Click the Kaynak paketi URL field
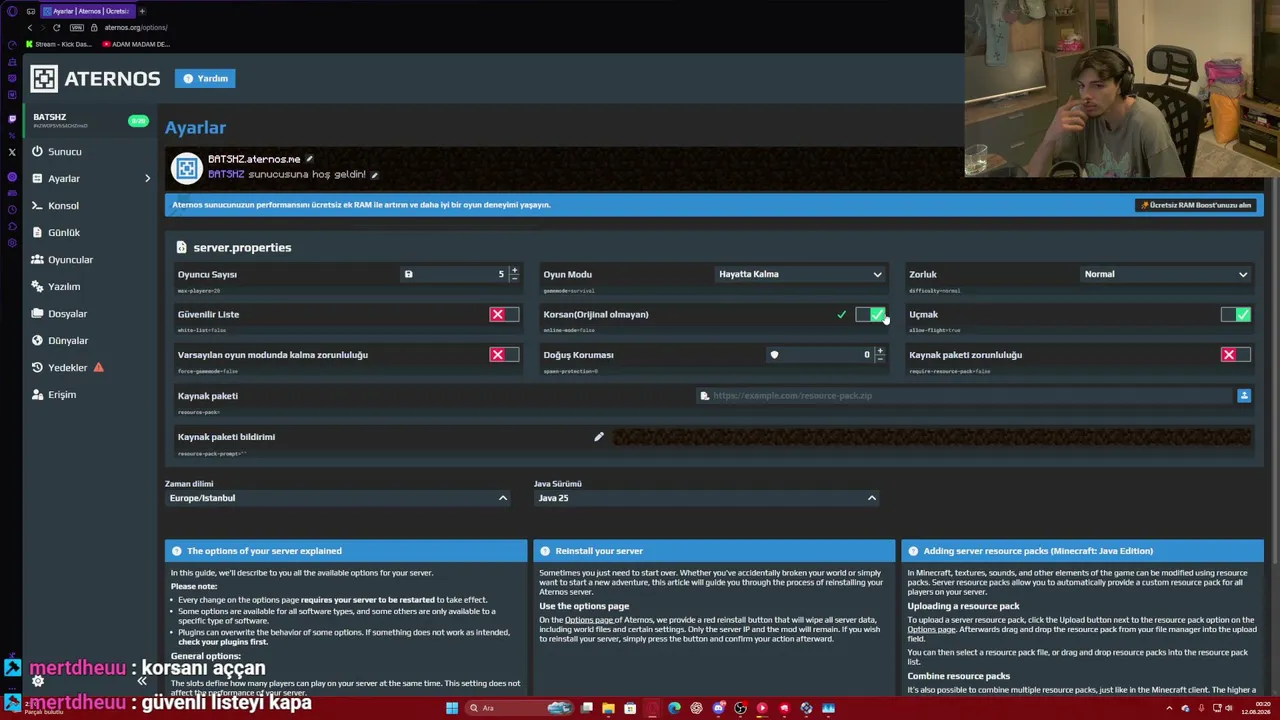 (x=966, y=396)
